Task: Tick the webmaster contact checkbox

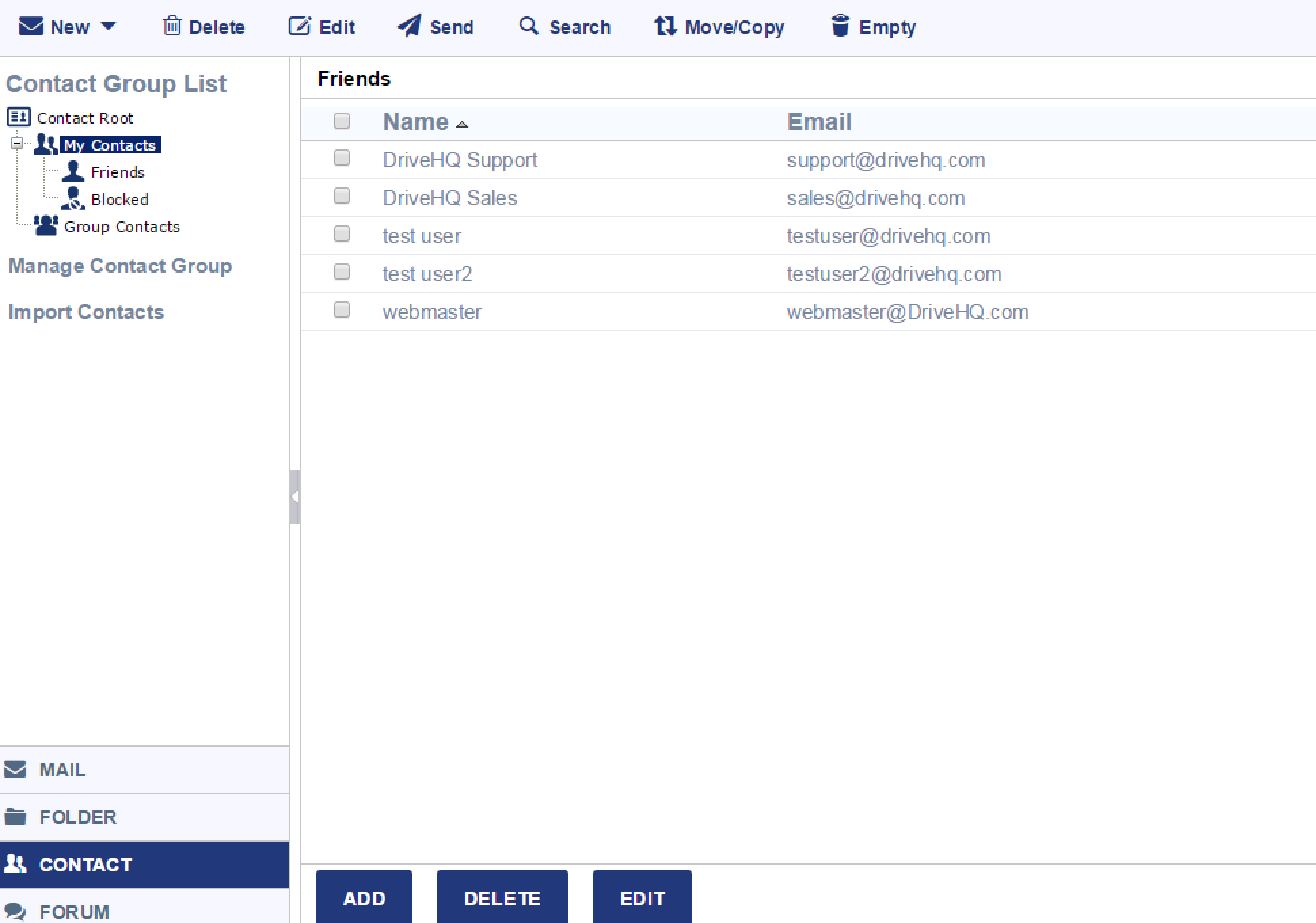Action: pyautogui.click(x=342, y=310)
